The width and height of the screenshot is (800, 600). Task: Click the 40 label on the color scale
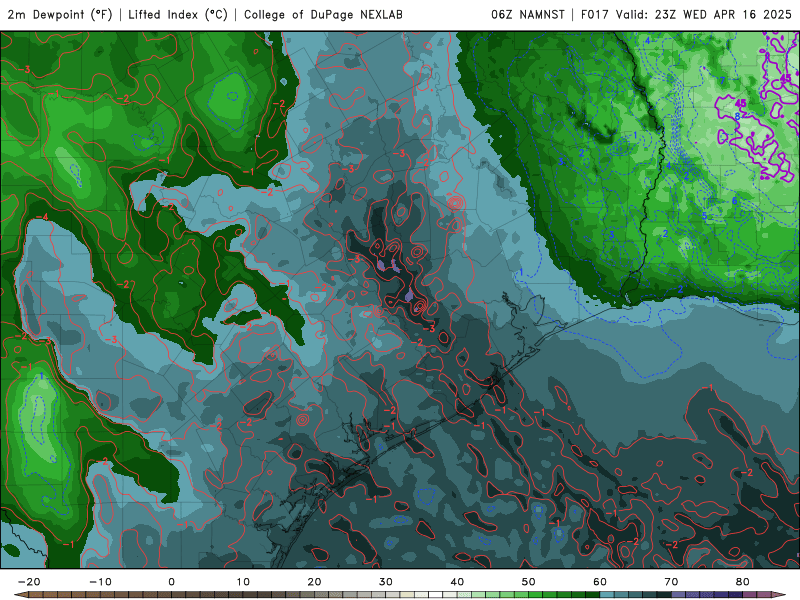457,582
